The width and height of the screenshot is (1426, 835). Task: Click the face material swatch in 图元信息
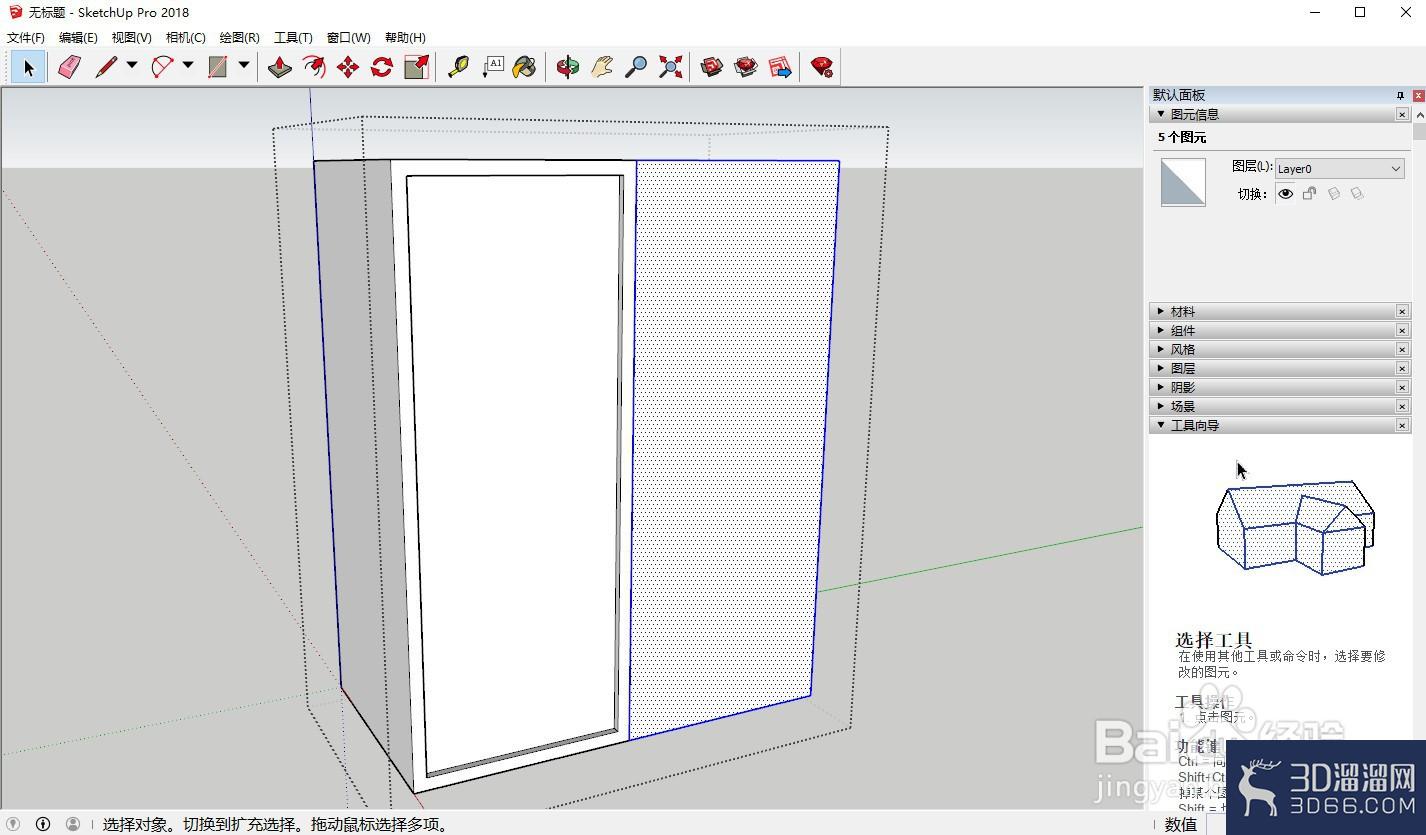tap(1183, 183)
